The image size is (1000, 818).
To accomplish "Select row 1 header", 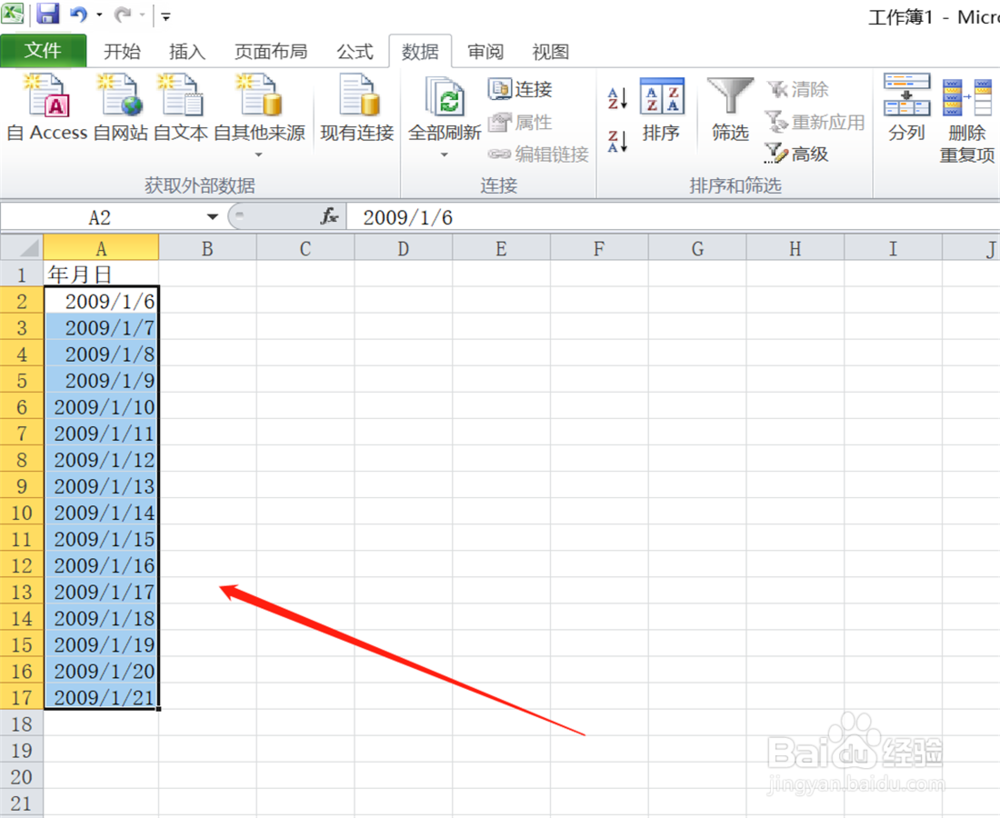I will click(22, 274).
